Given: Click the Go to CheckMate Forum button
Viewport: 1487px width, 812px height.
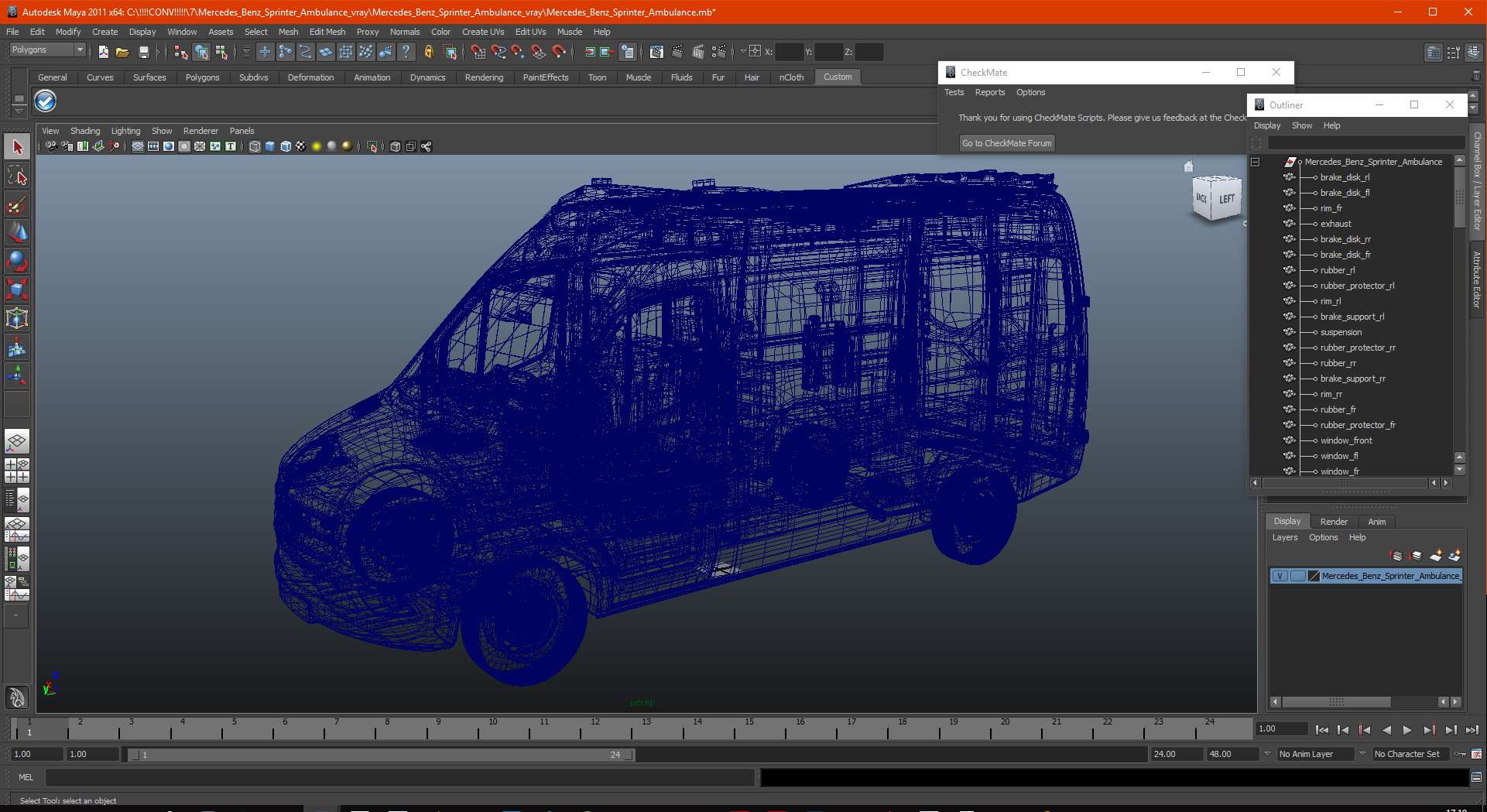Looking at the screenshot, I should click(1007, 143).
